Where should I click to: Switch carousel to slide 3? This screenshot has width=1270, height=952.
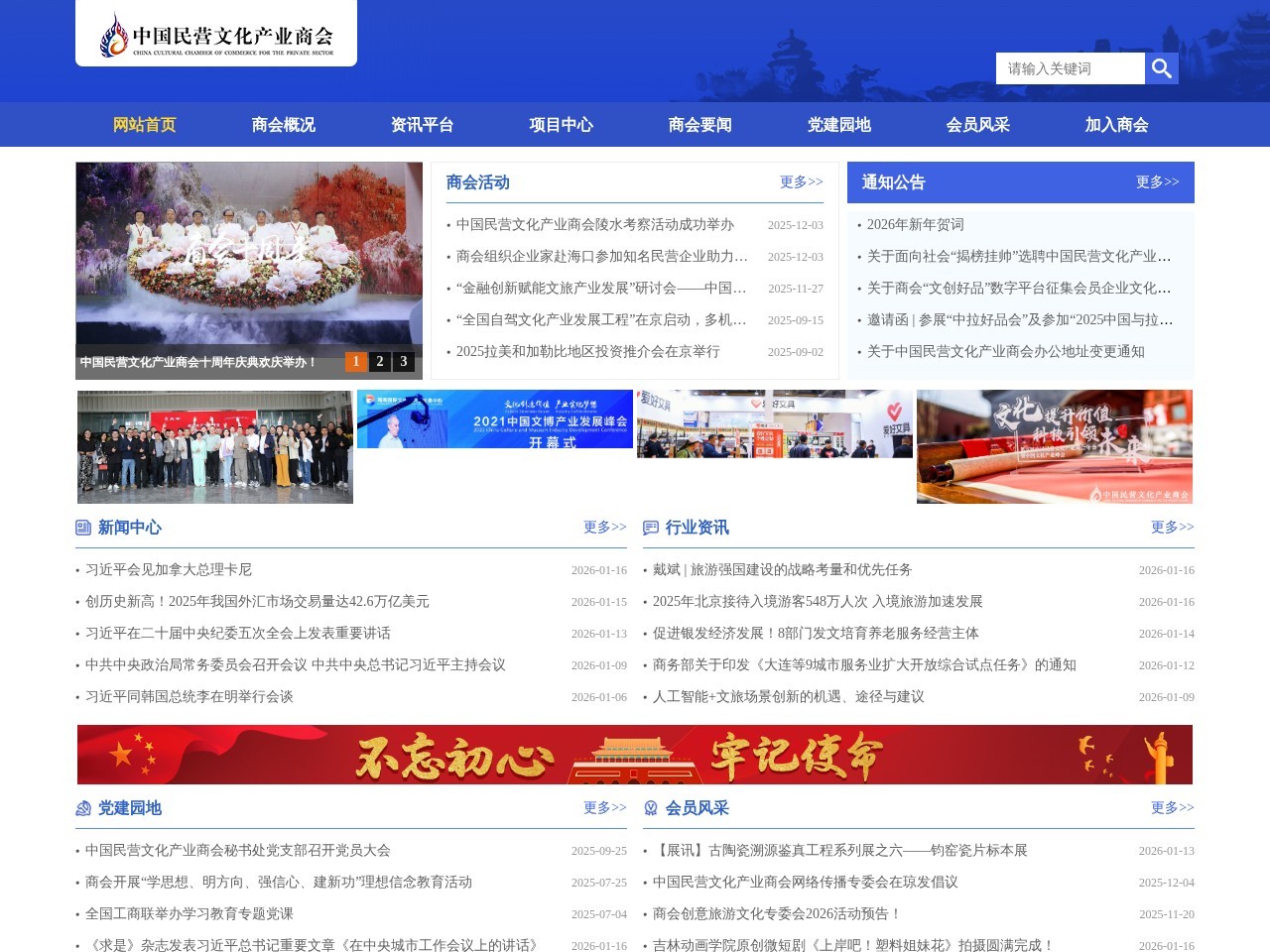click(x=403, y=362)
